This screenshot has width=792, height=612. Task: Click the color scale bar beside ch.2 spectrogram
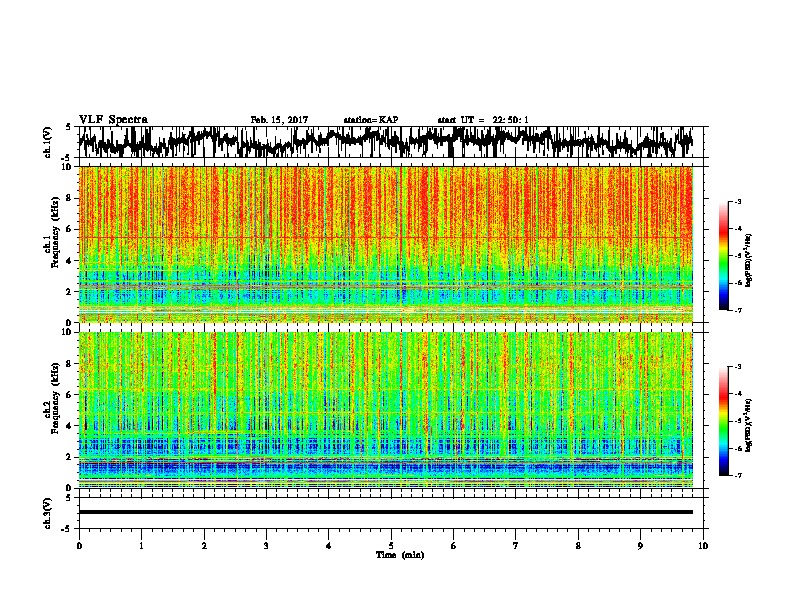pos(724,421)
